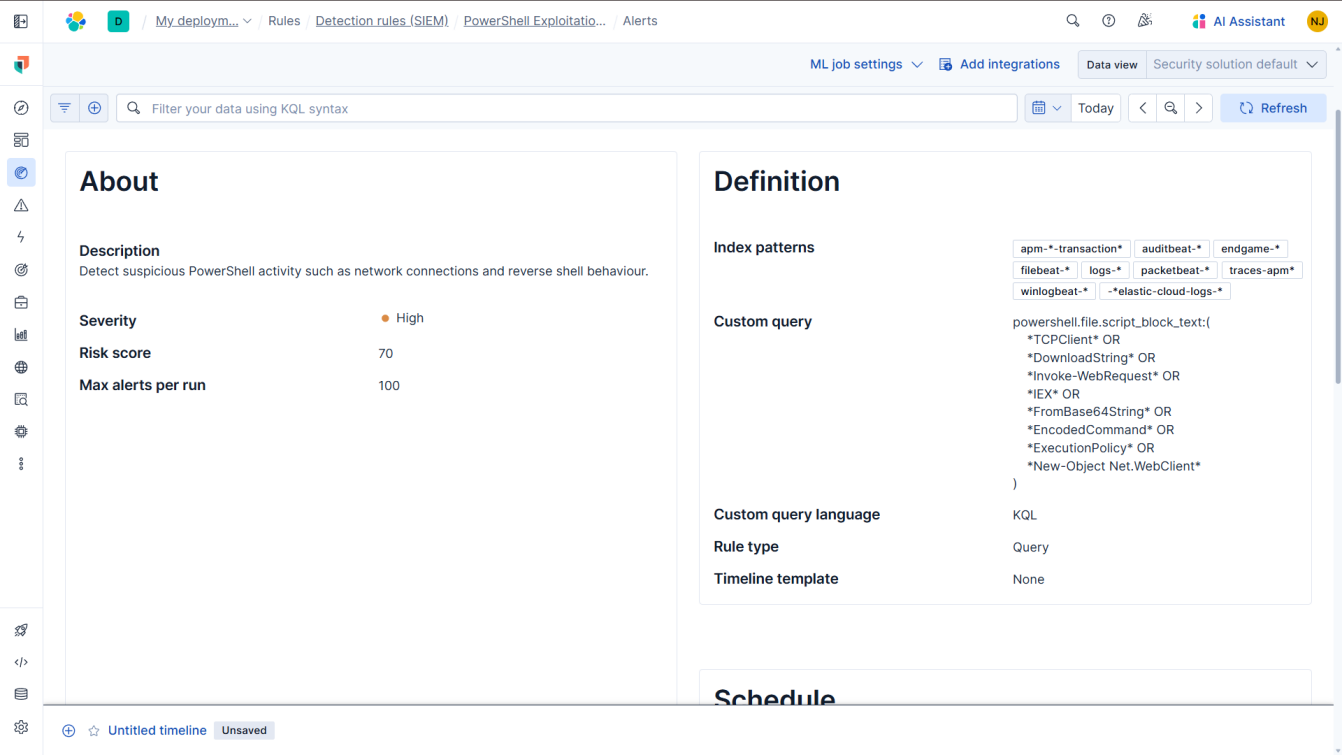Open Threat Intelligence via the globe icon

pyautogui.click(x=21, y=367)
